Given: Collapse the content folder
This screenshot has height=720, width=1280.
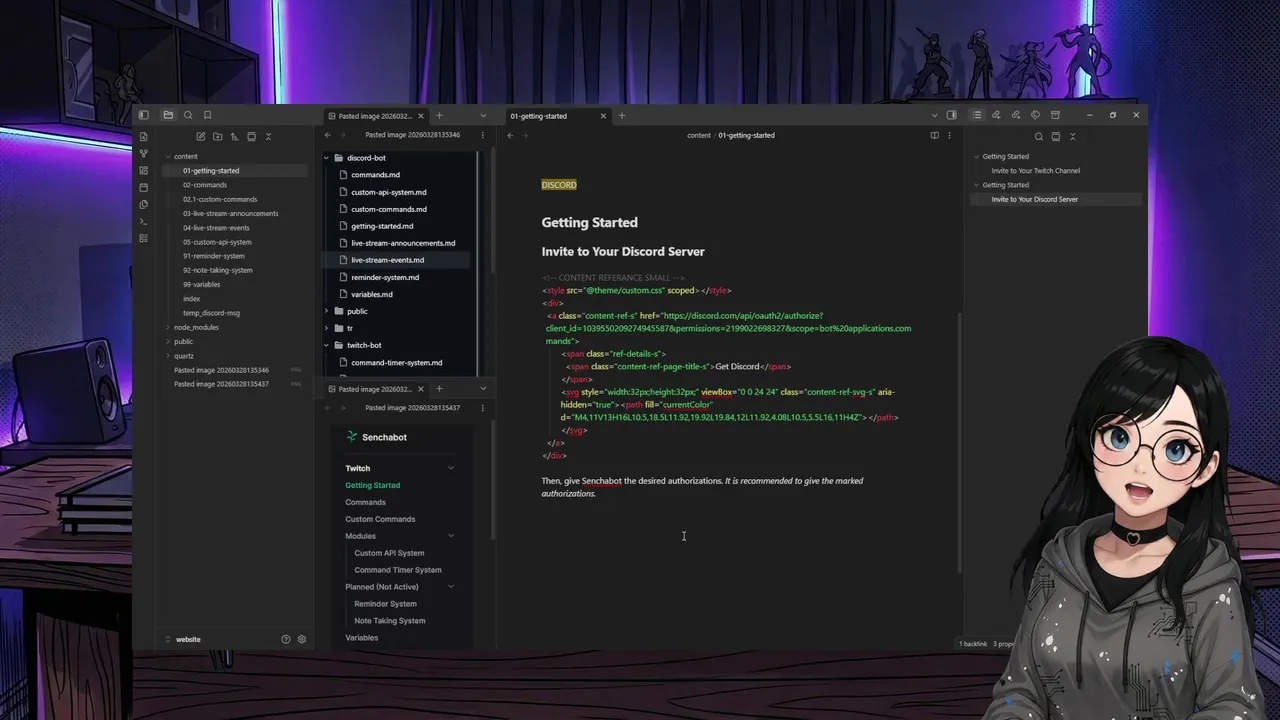Looking at the screenshot, I should click(x=166, y=156).
